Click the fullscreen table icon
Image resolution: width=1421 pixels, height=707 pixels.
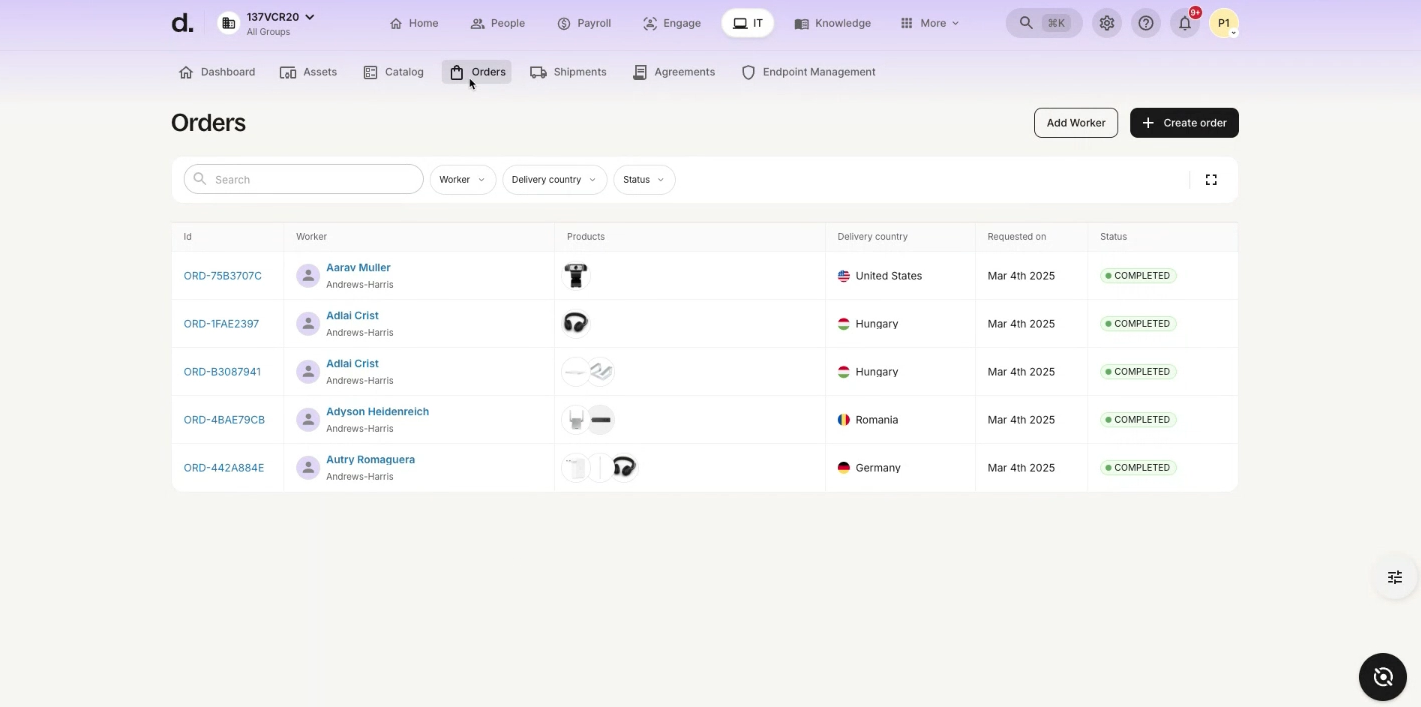pyautogui.click(x=1211, y=180)
